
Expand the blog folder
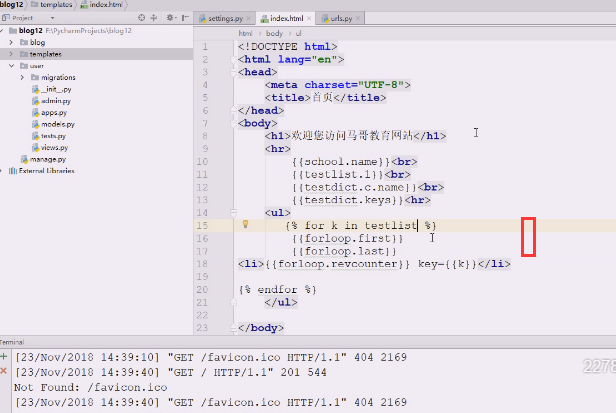click(11, 42)
